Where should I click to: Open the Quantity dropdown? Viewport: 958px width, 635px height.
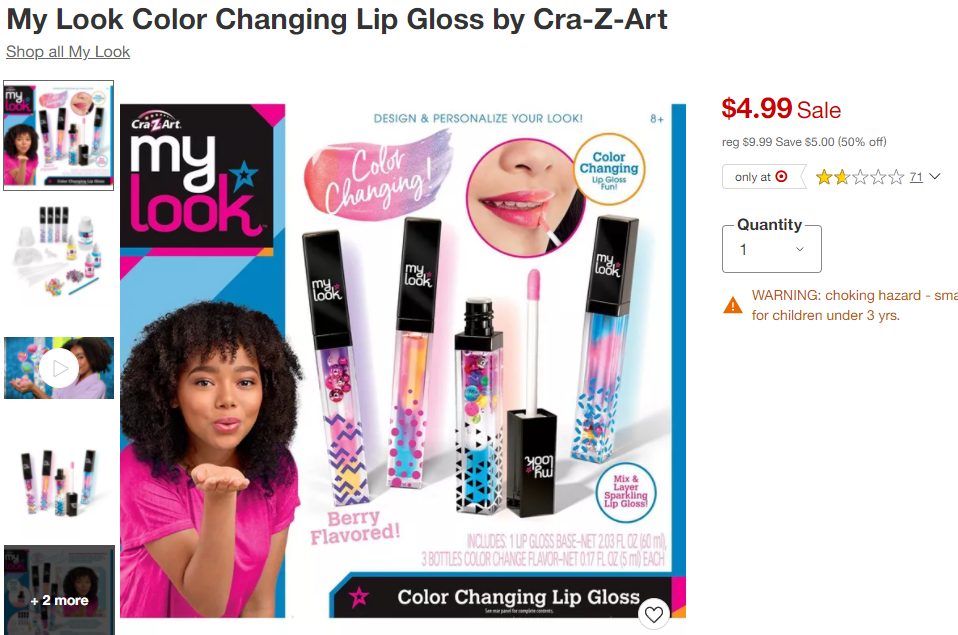(x=772, y=249)
